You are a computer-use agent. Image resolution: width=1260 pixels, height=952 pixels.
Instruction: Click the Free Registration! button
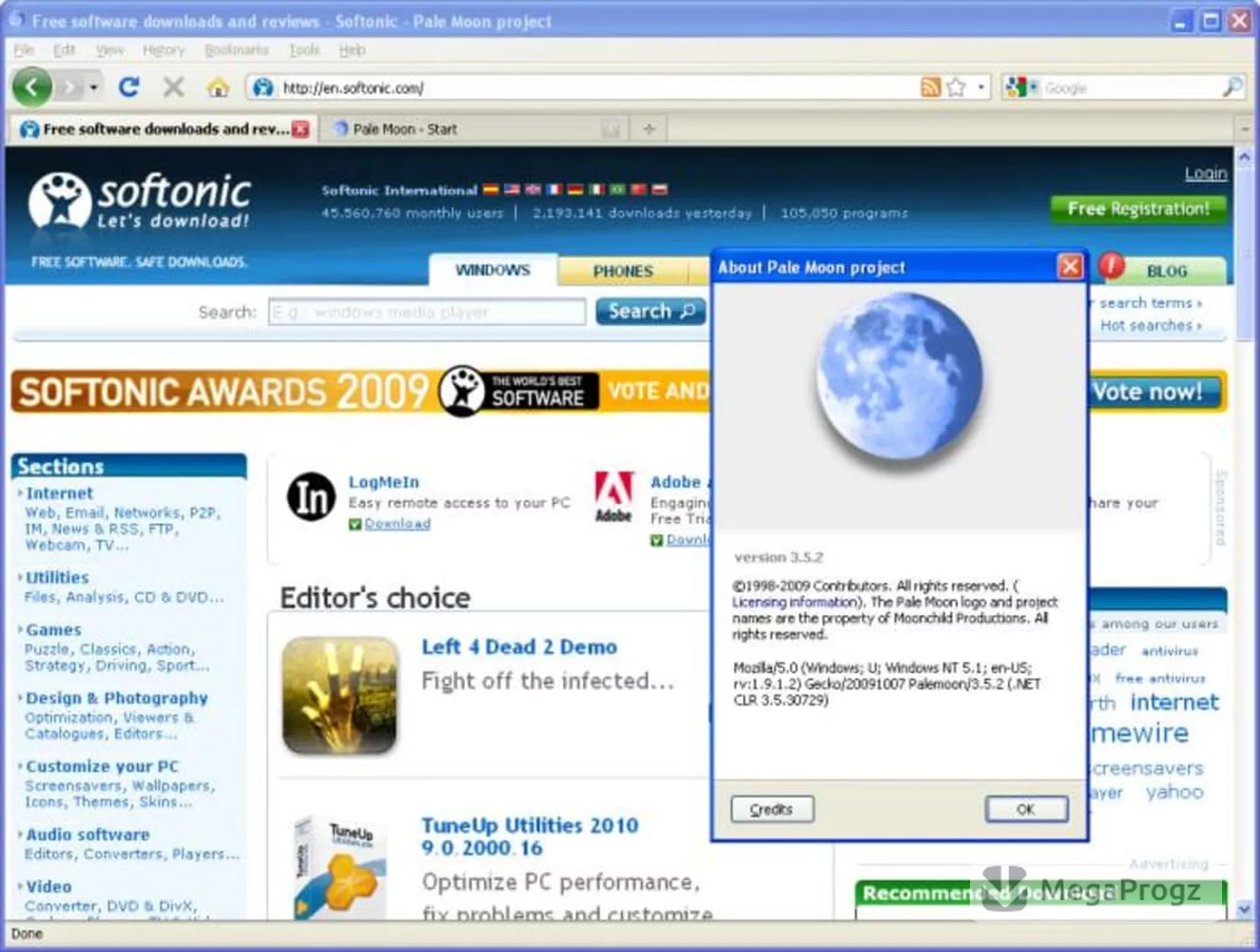(1138, 209)
